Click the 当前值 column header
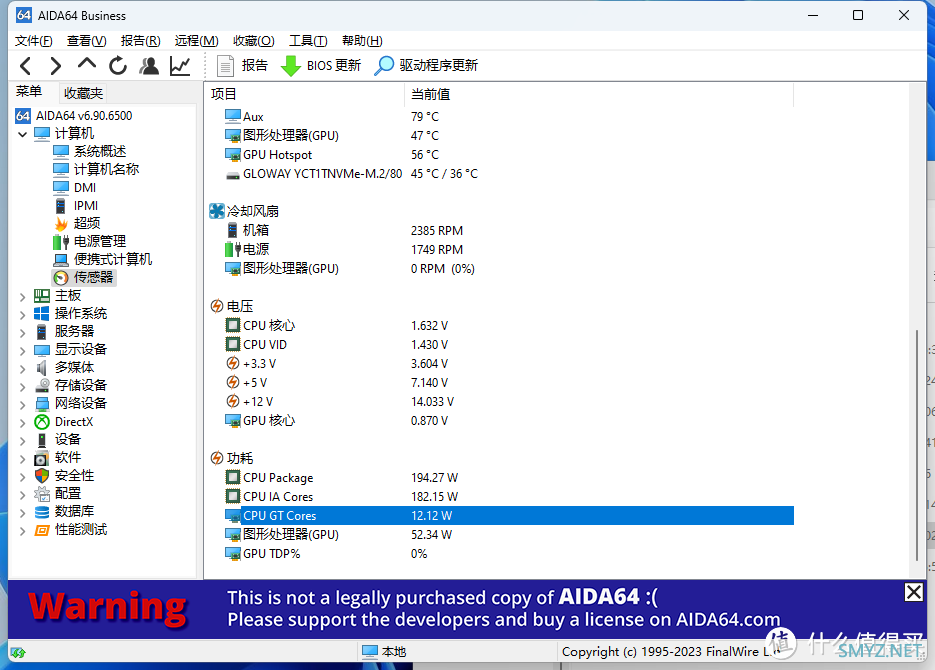 point(599,94)
